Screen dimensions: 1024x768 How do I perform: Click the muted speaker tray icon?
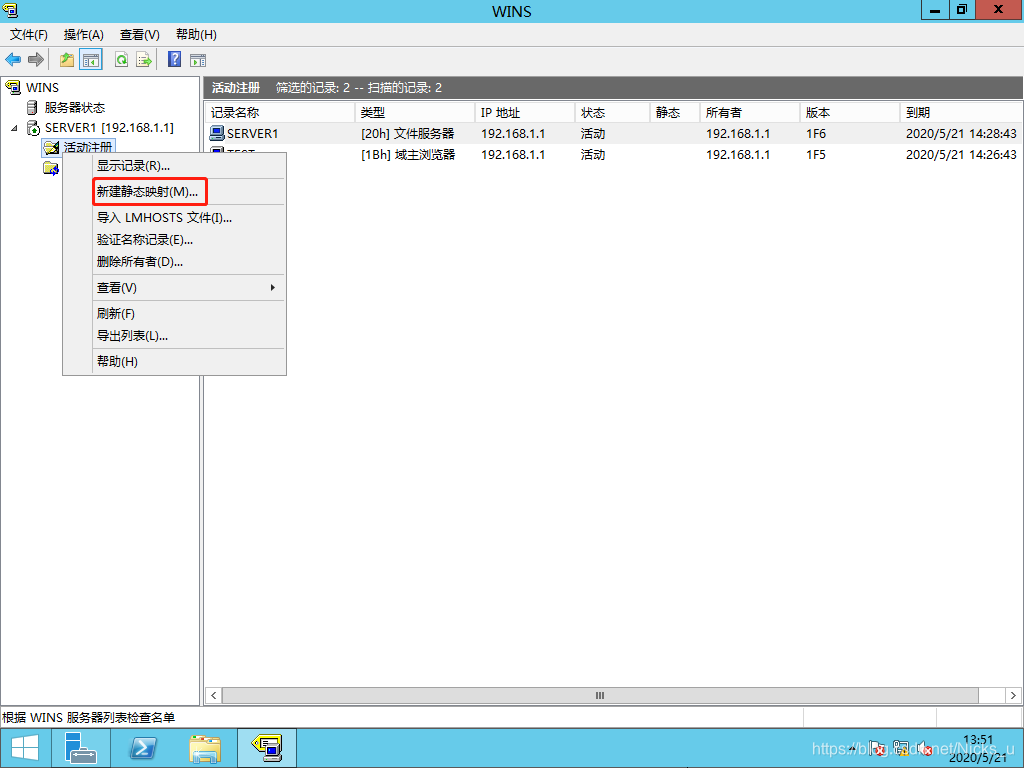pyautogui.click(x=924, y=749)
